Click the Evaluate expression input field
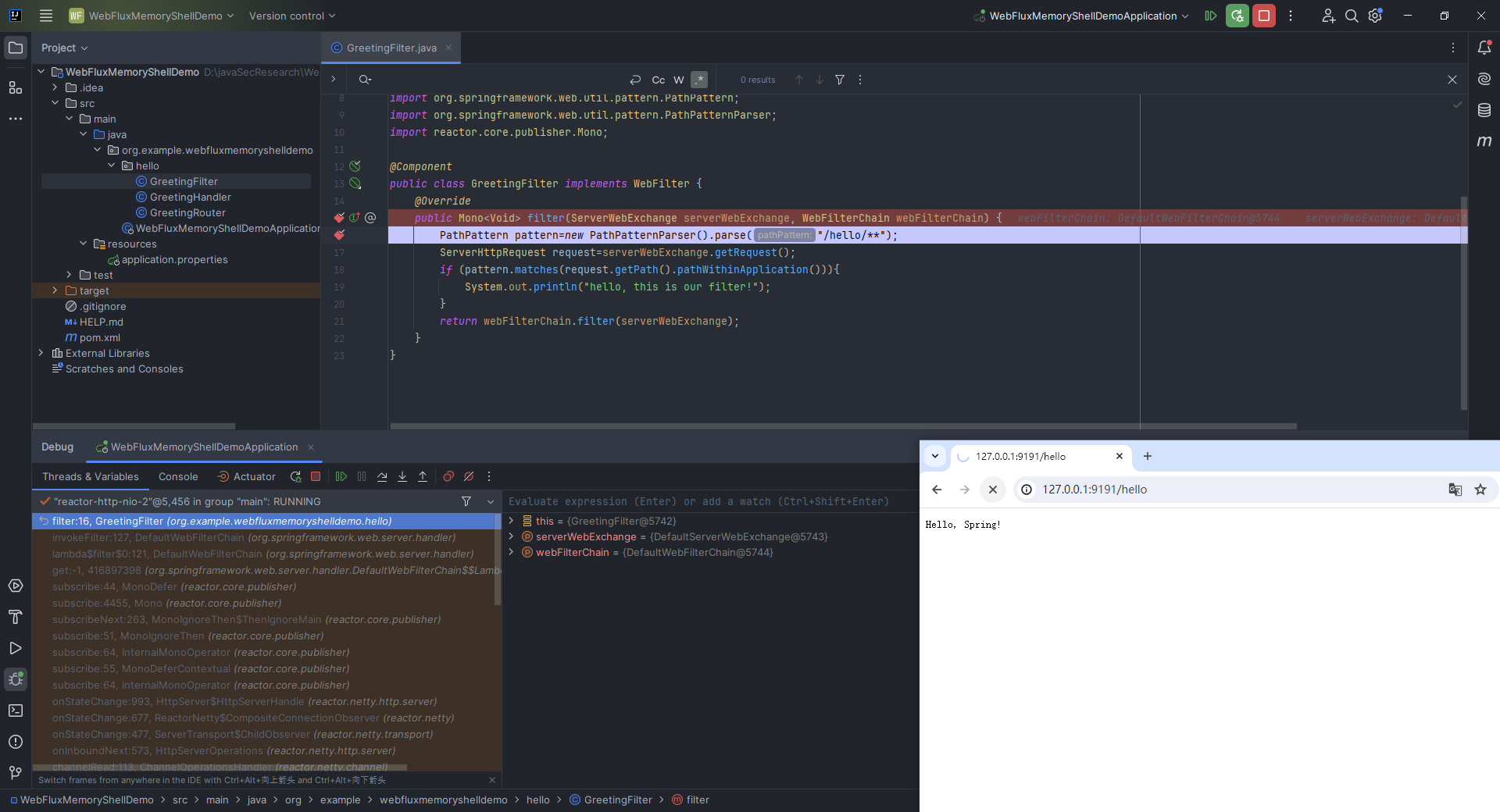 click(x=711, y=501)
